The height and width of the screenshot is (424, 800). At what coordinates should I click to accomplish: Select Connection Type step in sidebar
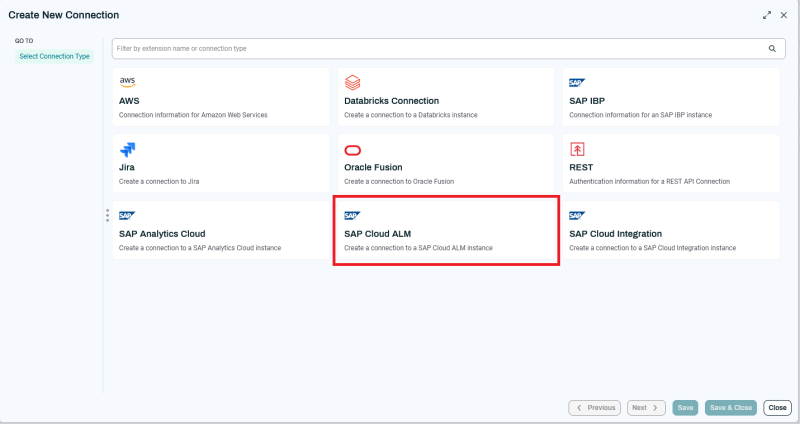[54, 56]
